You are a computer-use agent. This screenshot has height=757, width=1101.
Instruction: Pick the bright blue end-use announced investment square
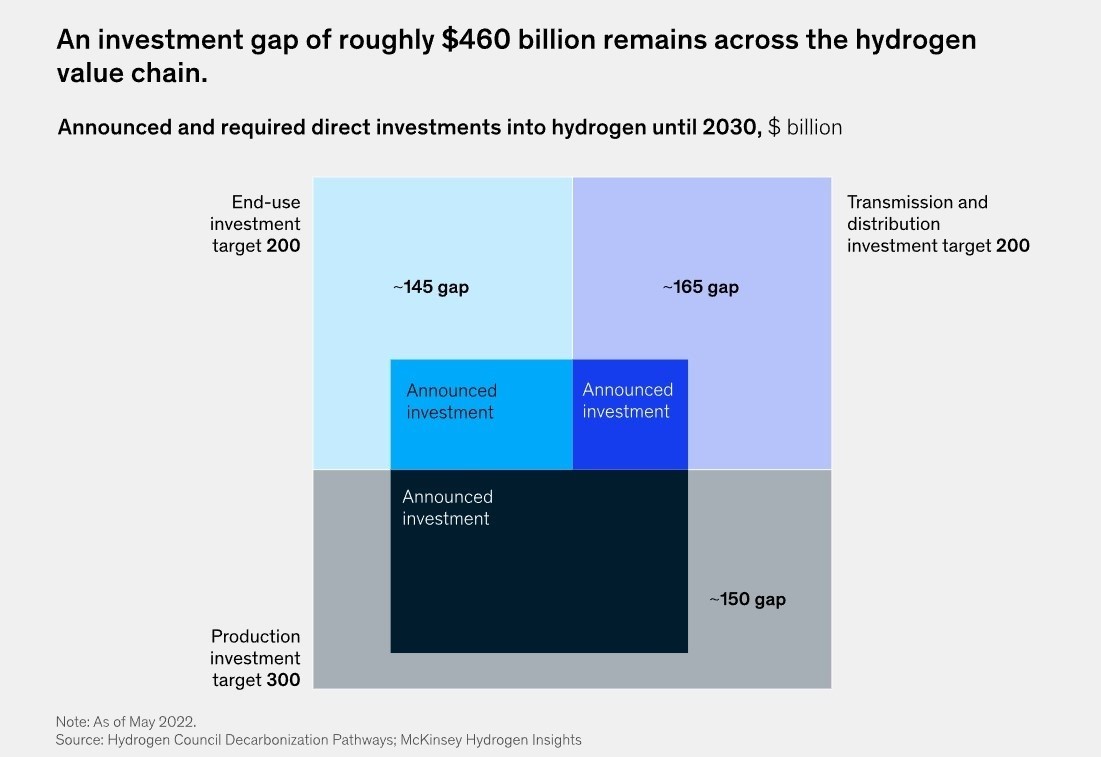pos(481,440)
